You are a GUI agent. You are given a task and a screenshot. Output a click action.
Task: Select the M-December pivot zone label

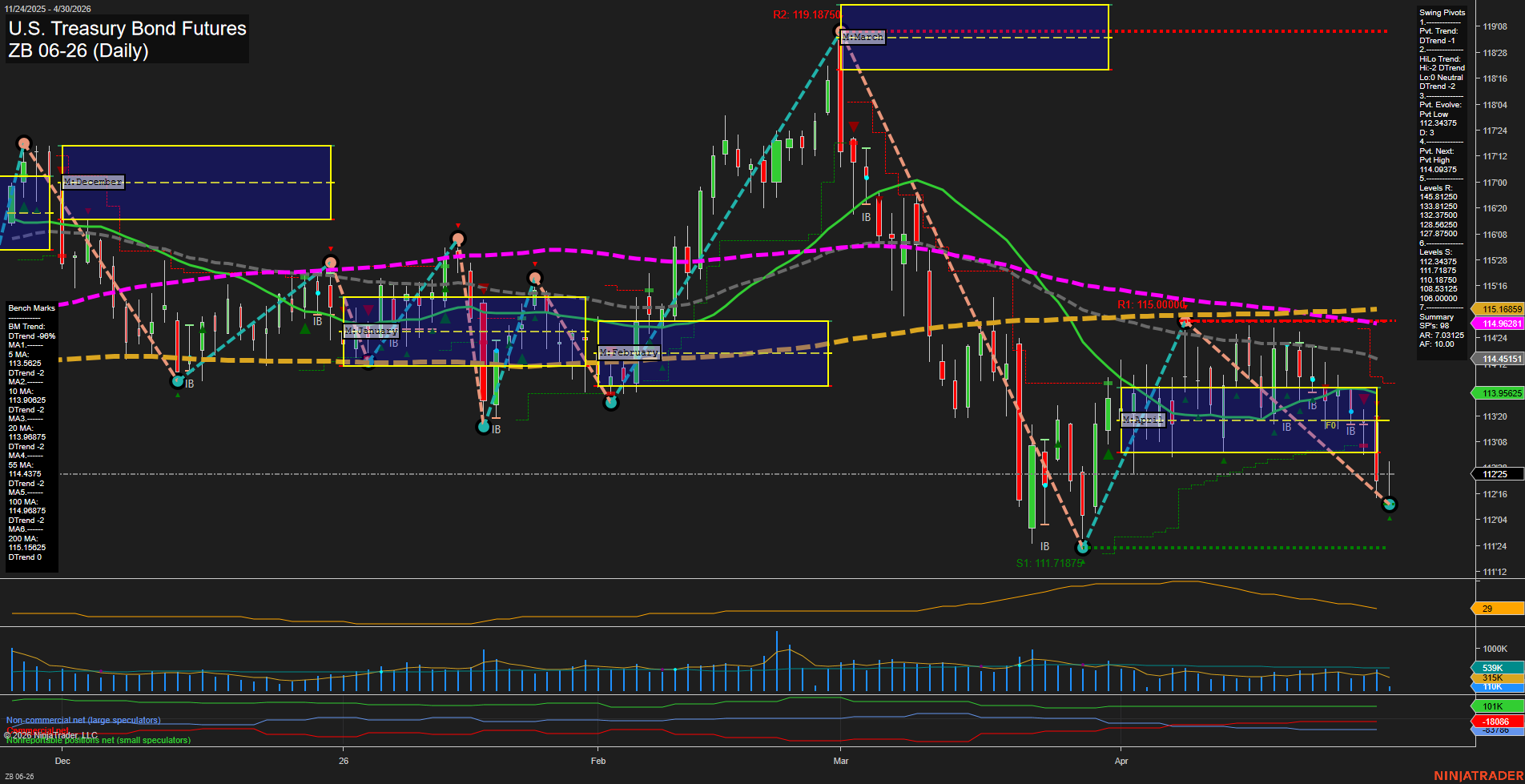click(94, 182)
